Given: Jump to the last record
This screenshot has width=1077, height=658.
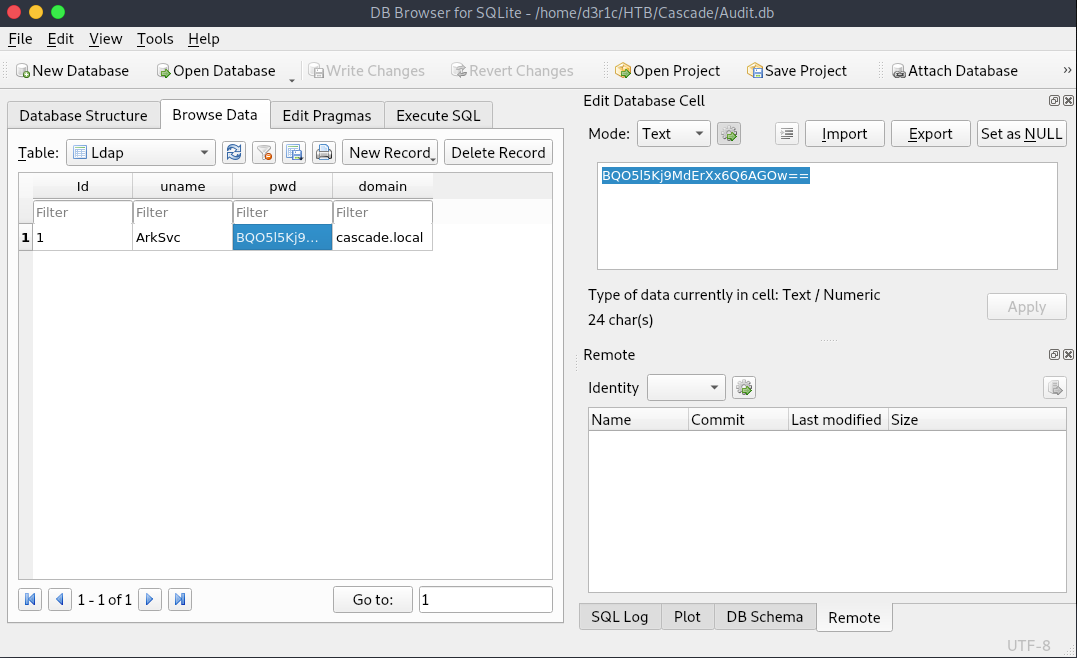Looking at the screenshot, I should (180, 600).
